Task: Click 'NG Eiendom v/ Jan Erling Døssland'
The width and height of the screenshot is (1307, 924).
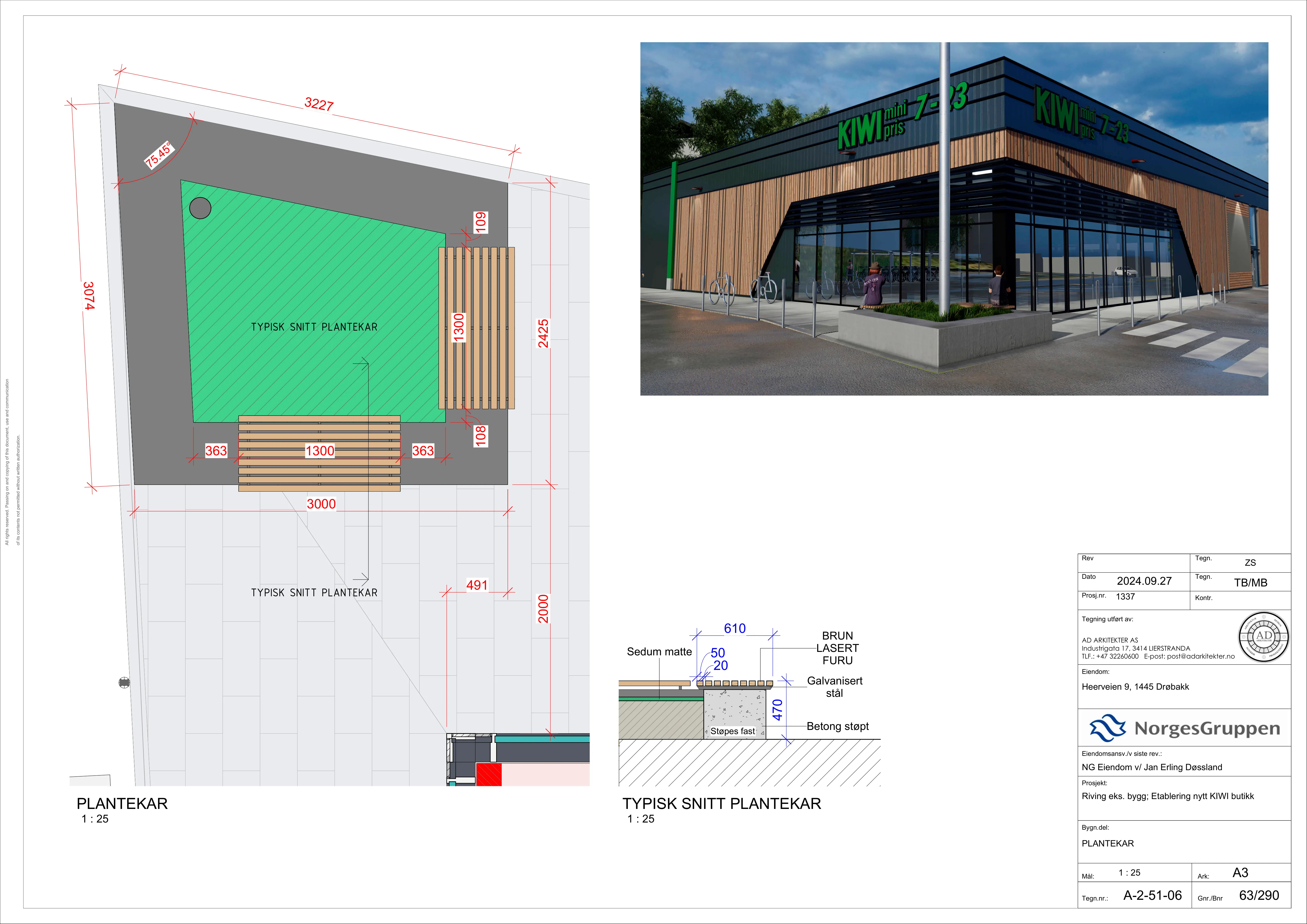Action: (x=1152, y=767)
